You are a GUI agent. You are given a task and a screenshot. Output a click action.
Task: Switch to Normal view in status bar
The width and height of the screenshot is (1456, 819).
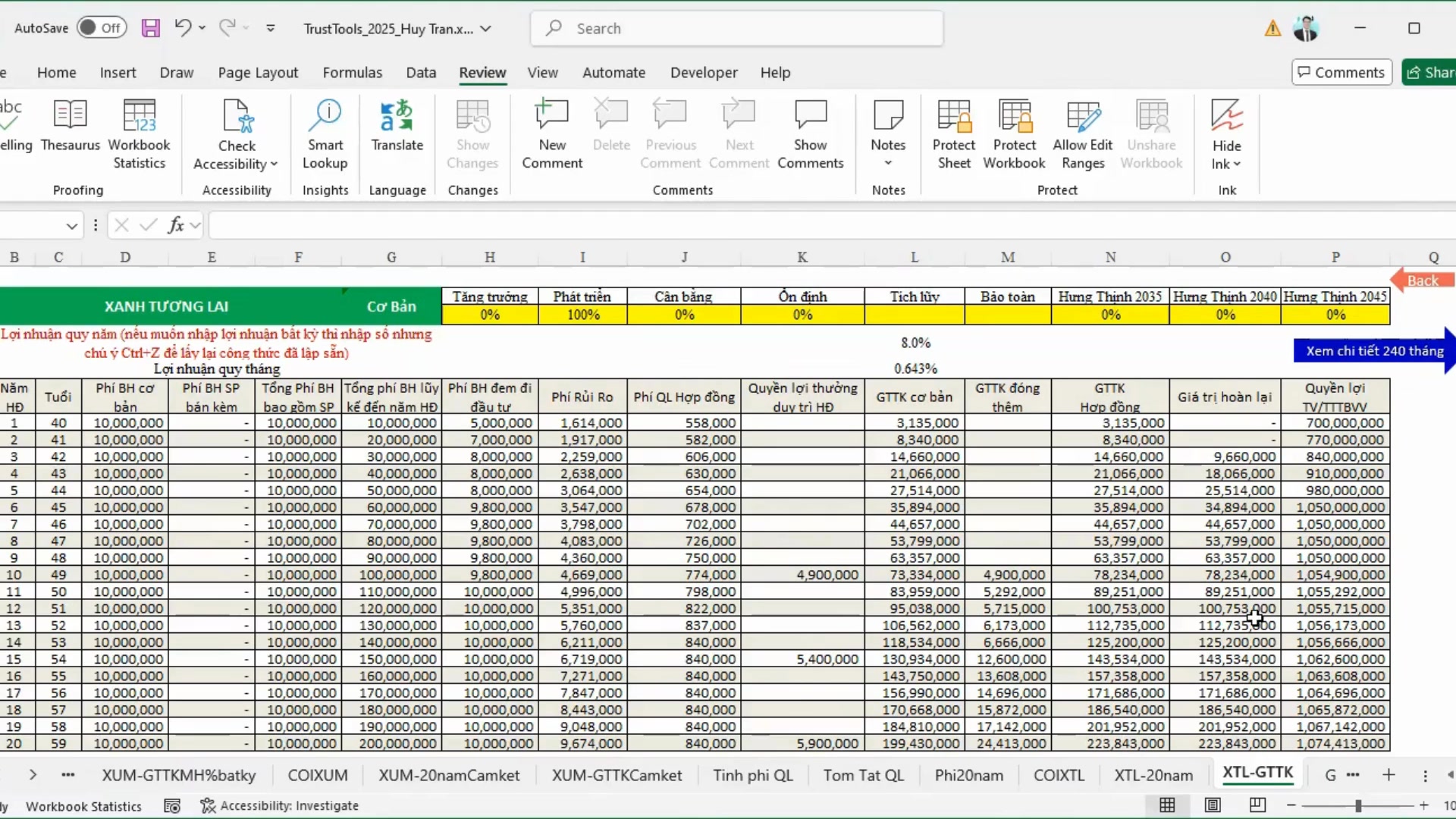click(x=1167, y=805)
